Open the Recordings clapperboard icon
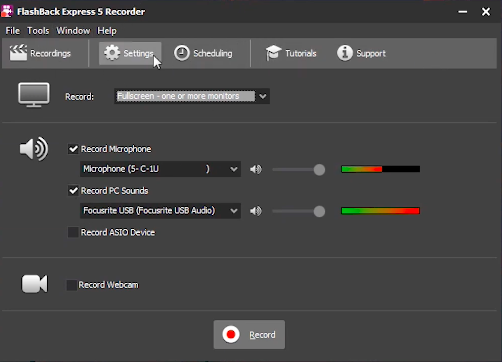Viewport: 502px width, 362px height. click(18, 53)
